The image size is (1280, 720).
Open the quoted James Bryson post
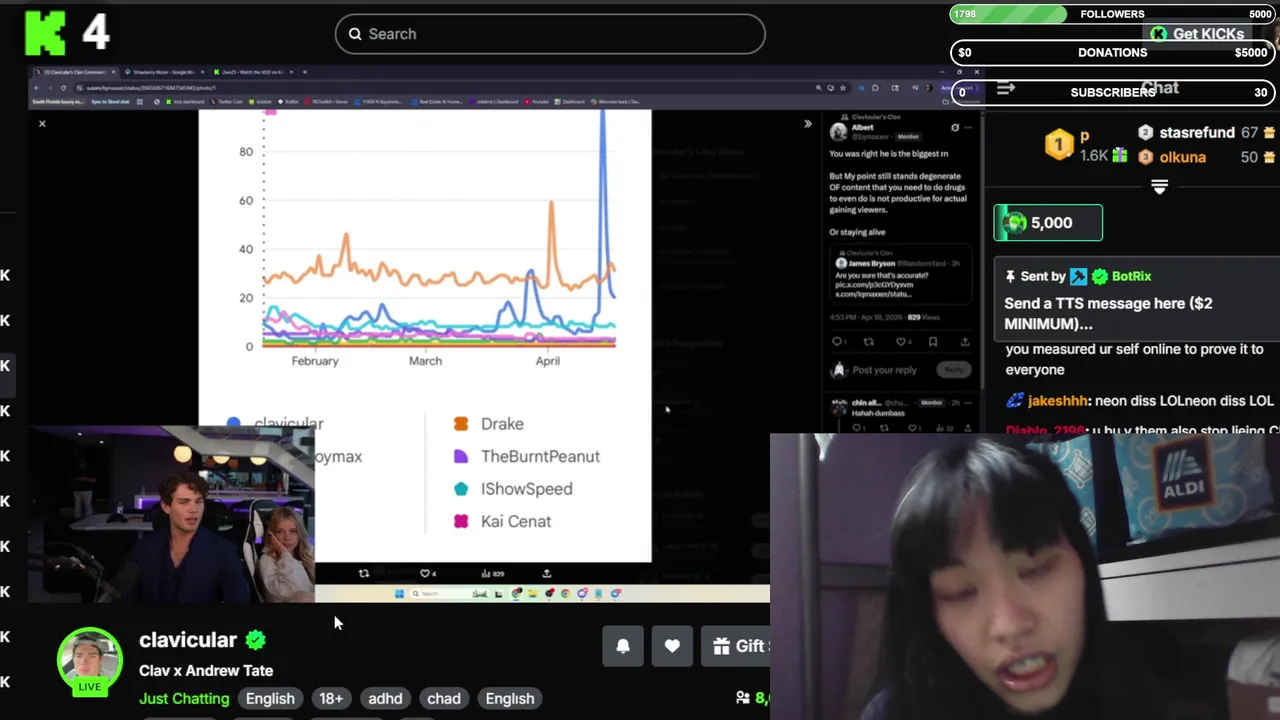901,275
